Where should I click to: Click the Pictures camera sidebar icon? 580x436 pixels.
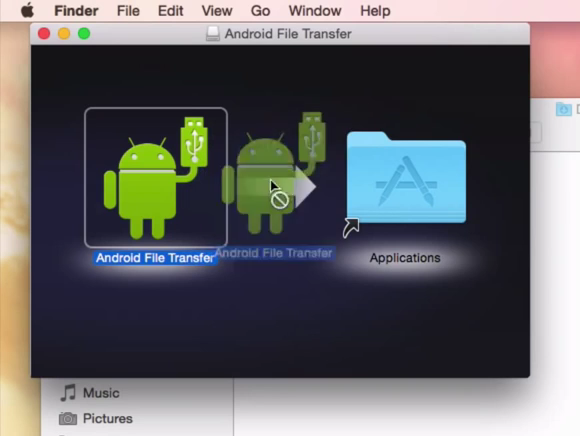[x=68, y=419]
